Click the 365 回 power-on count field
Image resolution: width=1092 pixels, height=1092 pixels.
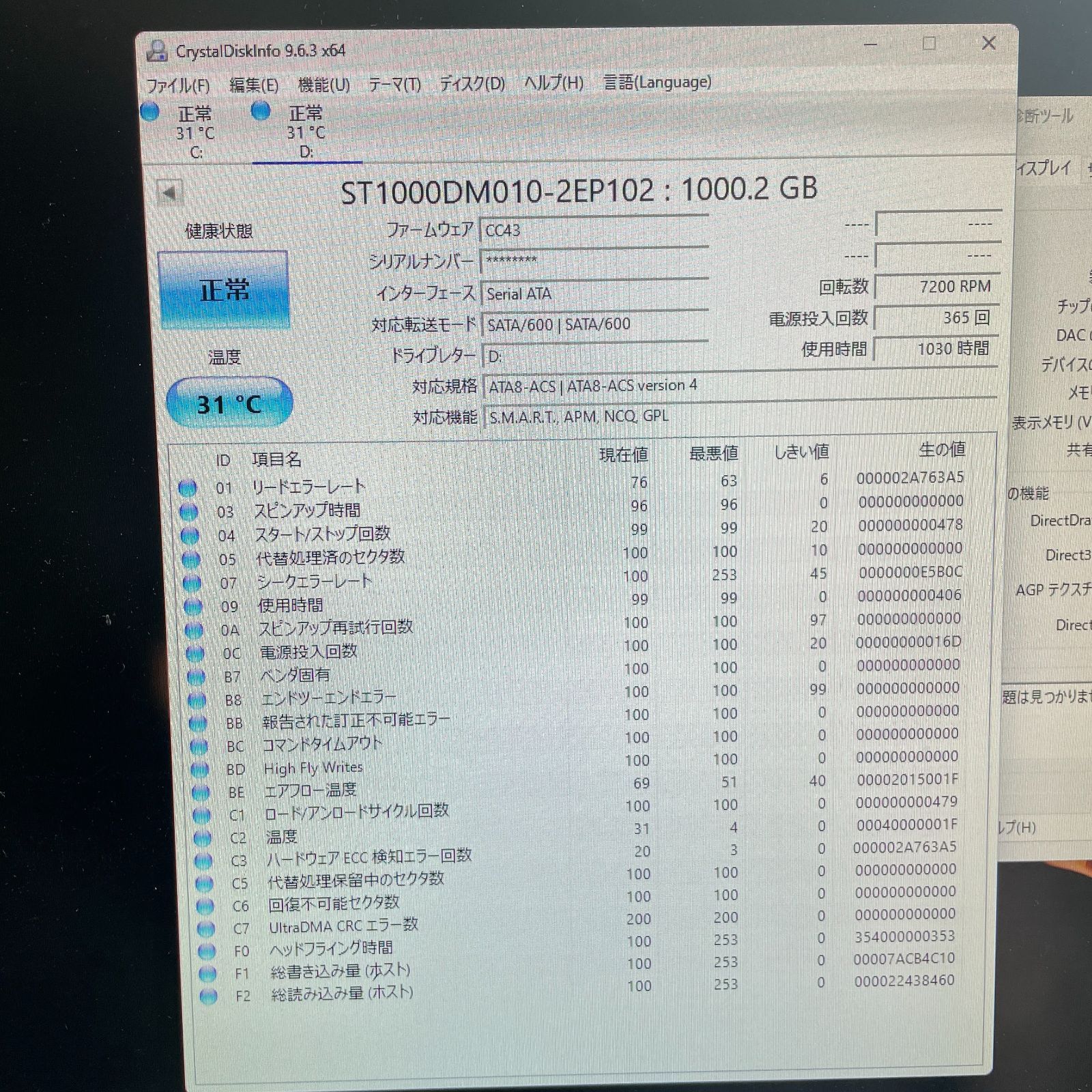937,317
